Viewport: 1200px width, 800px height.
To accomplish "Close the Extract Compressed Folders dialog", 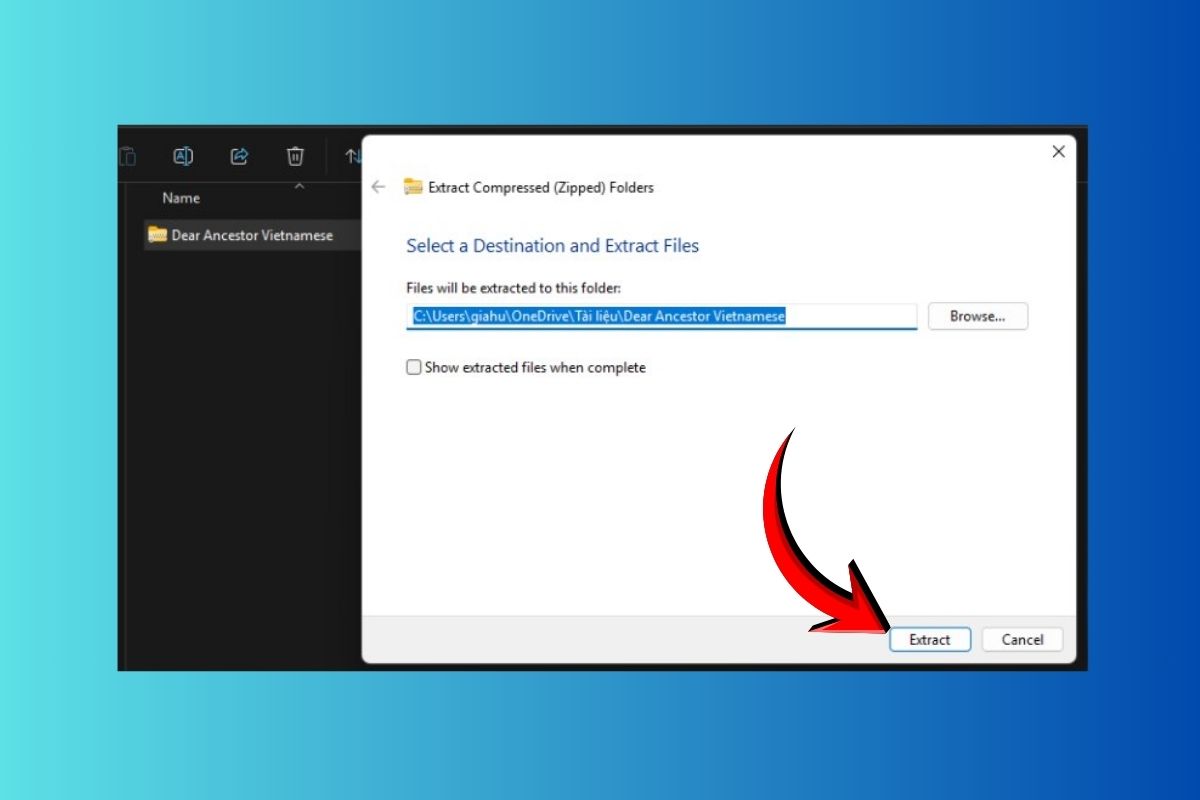I will pos(1058,152).
